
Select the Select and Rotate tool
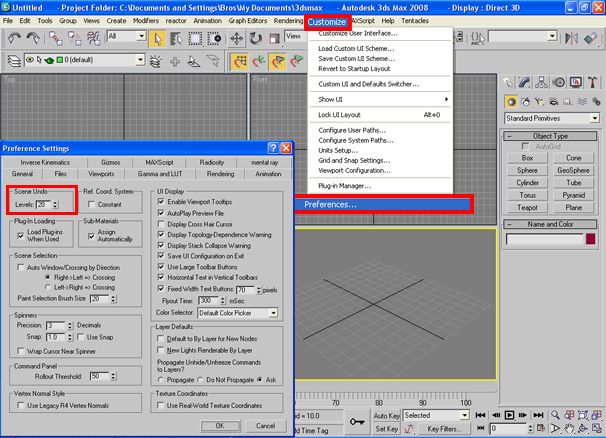click(x=255, y=39)
